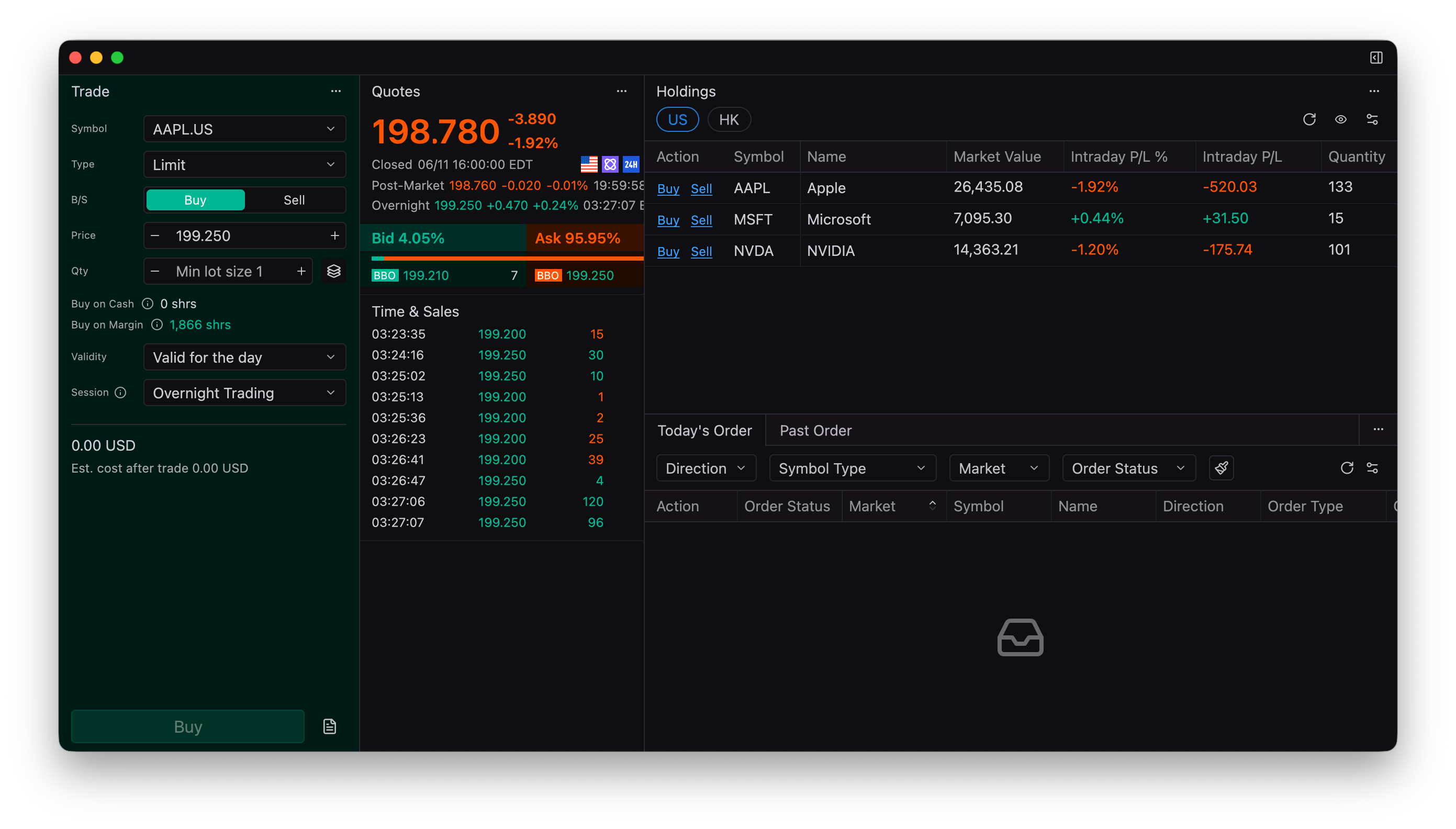Image resolution: width=1456 pixels, height=829 pixels.
Task: Click the quantity layers icon beside Qty
Action: [x=333, y=271]
